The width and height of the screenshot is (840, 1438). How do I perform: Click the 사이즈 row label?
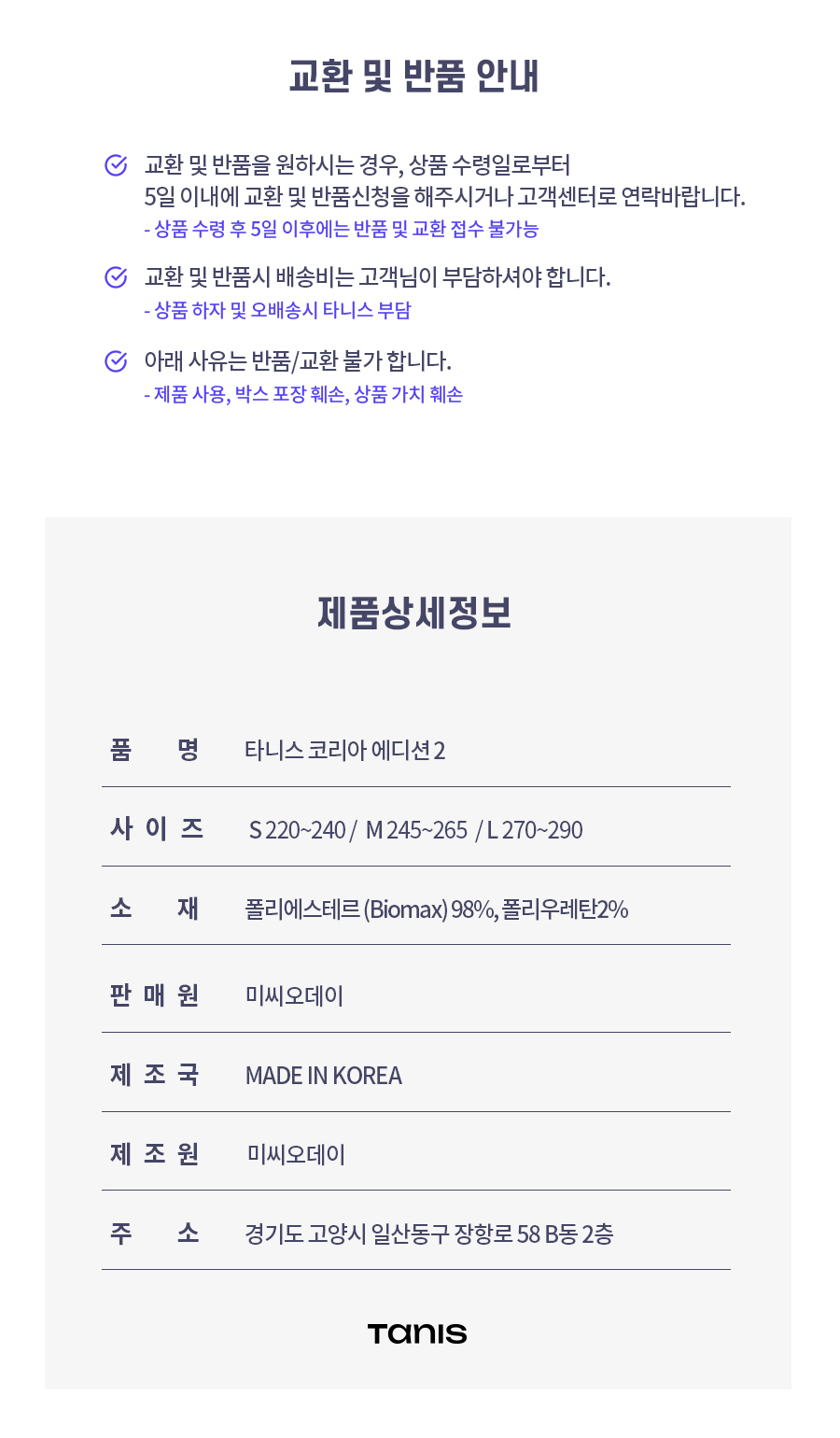pyautogui.click(x=156, y=828)
